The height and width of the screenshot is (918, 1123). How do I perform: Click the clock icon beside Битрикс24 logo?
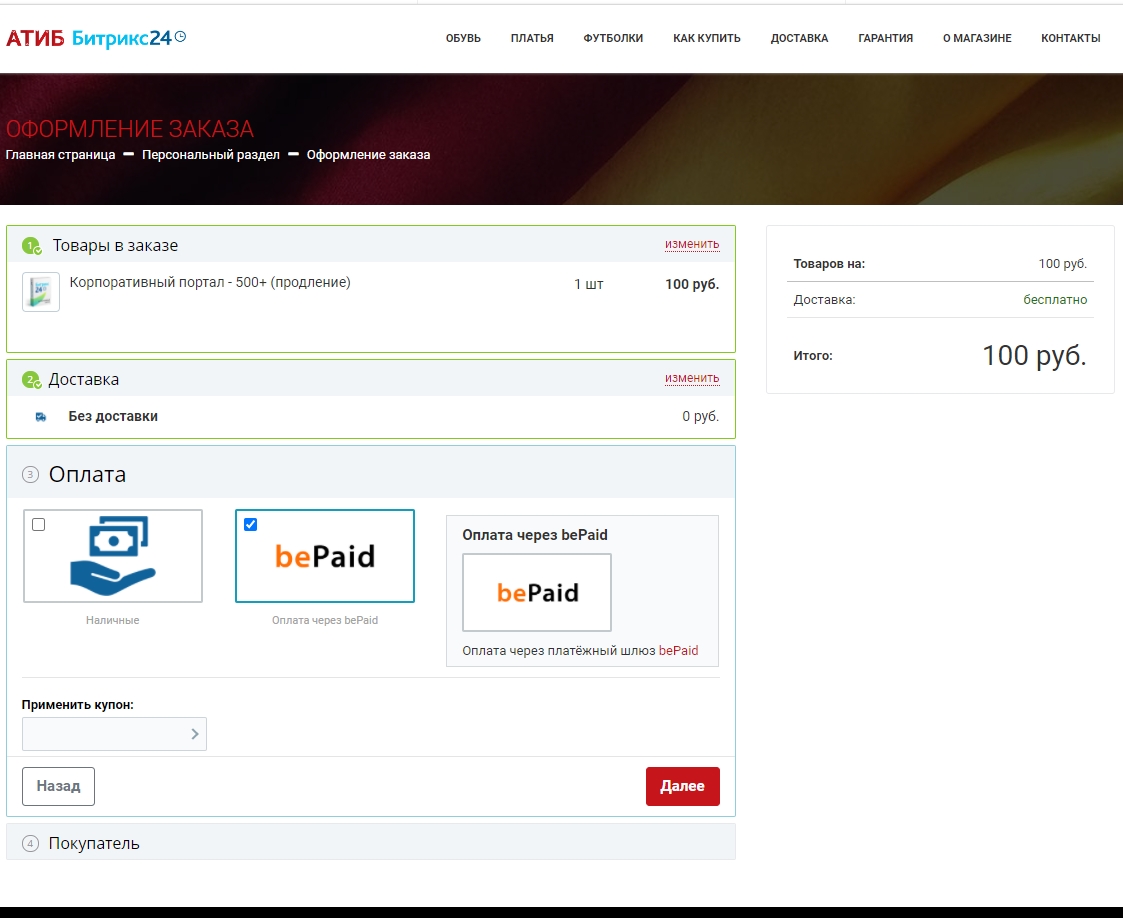pyautogui.click(x=180, y=36)
